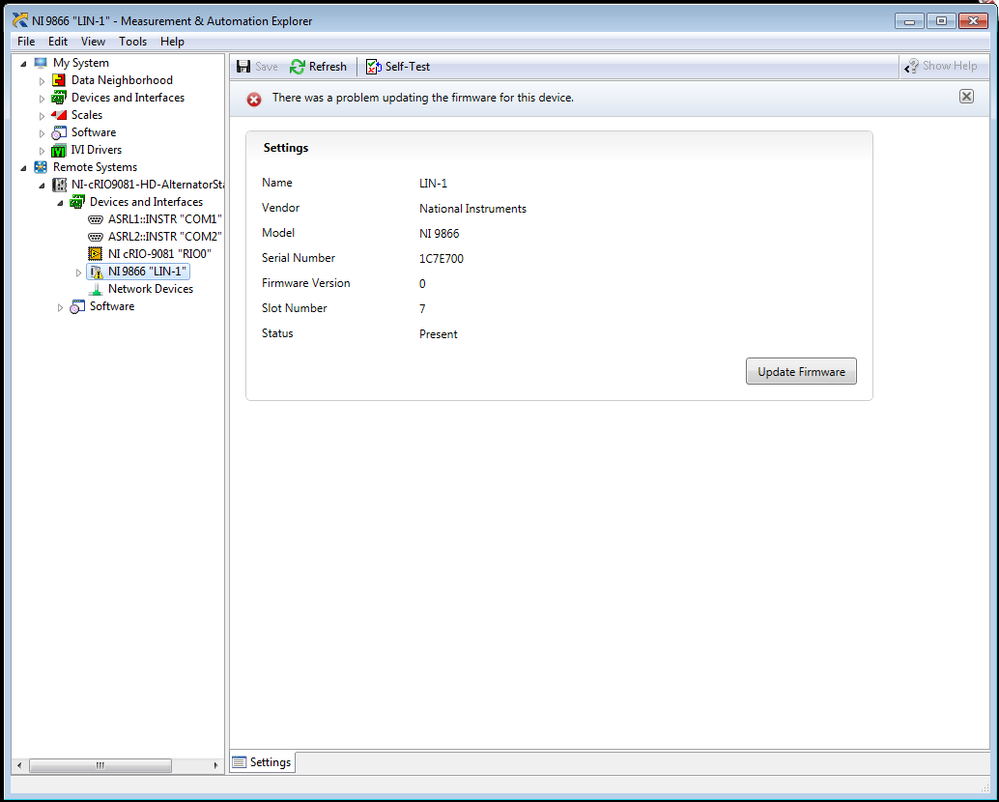Image resolution: width=999 pixels, height=802 pixels.
Task: Click the NI-cRIO9081 controller icon
Action: click(x=59, y=185)
